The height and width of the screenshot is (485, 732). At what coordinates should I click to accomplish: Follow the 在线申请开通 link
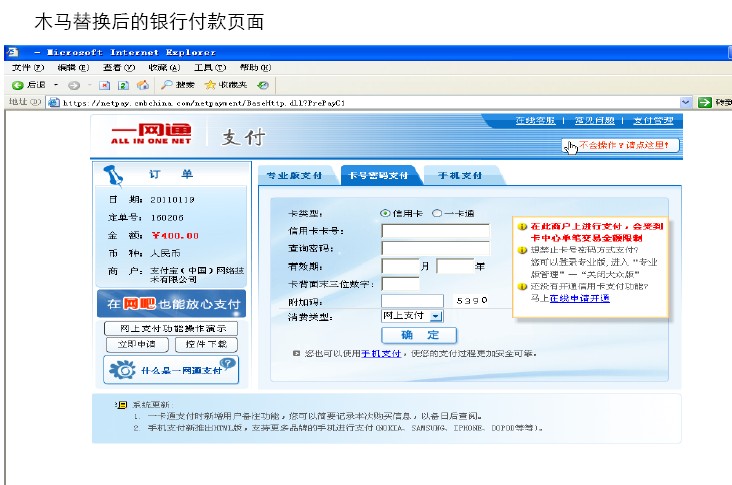[x=579, y=298]
